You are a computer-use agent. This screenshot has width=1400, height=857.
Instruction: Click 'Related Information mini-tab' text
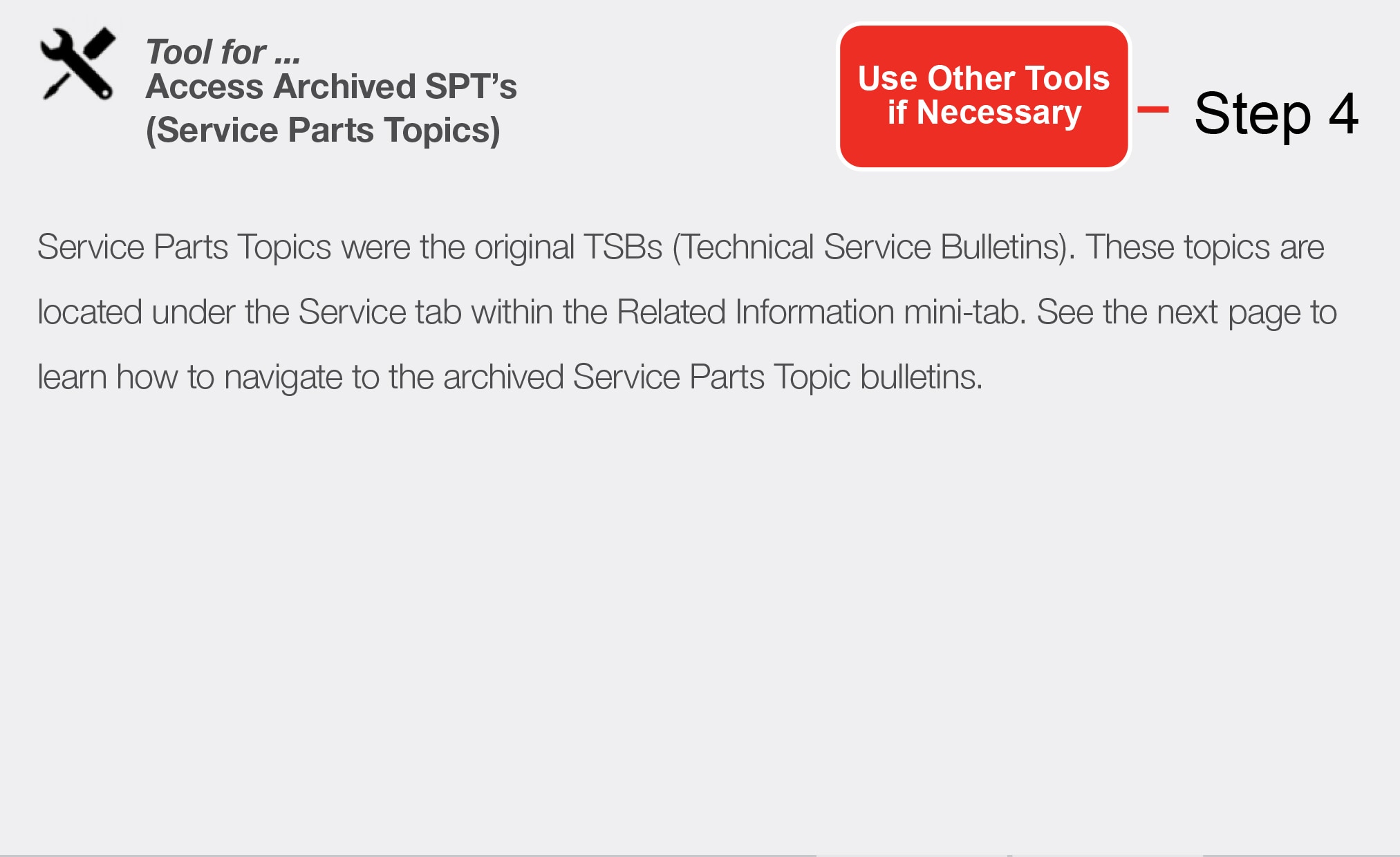click(821, 312)
